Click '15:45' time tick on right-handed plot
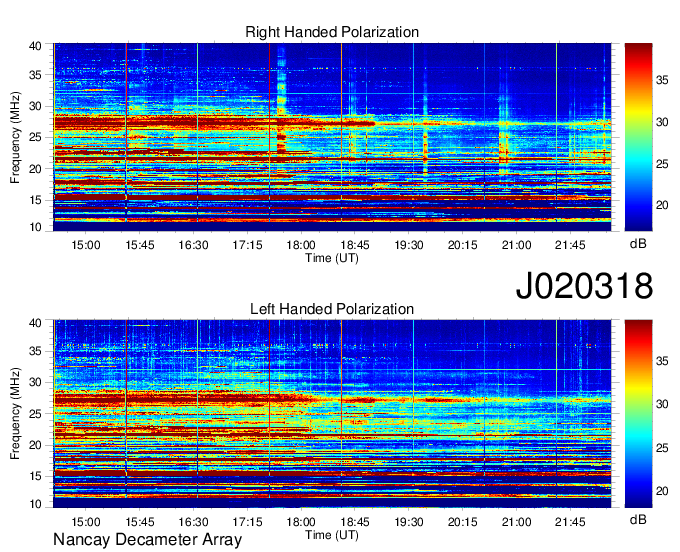This screenshot has width=680, height=552. [x=140, y=245]
